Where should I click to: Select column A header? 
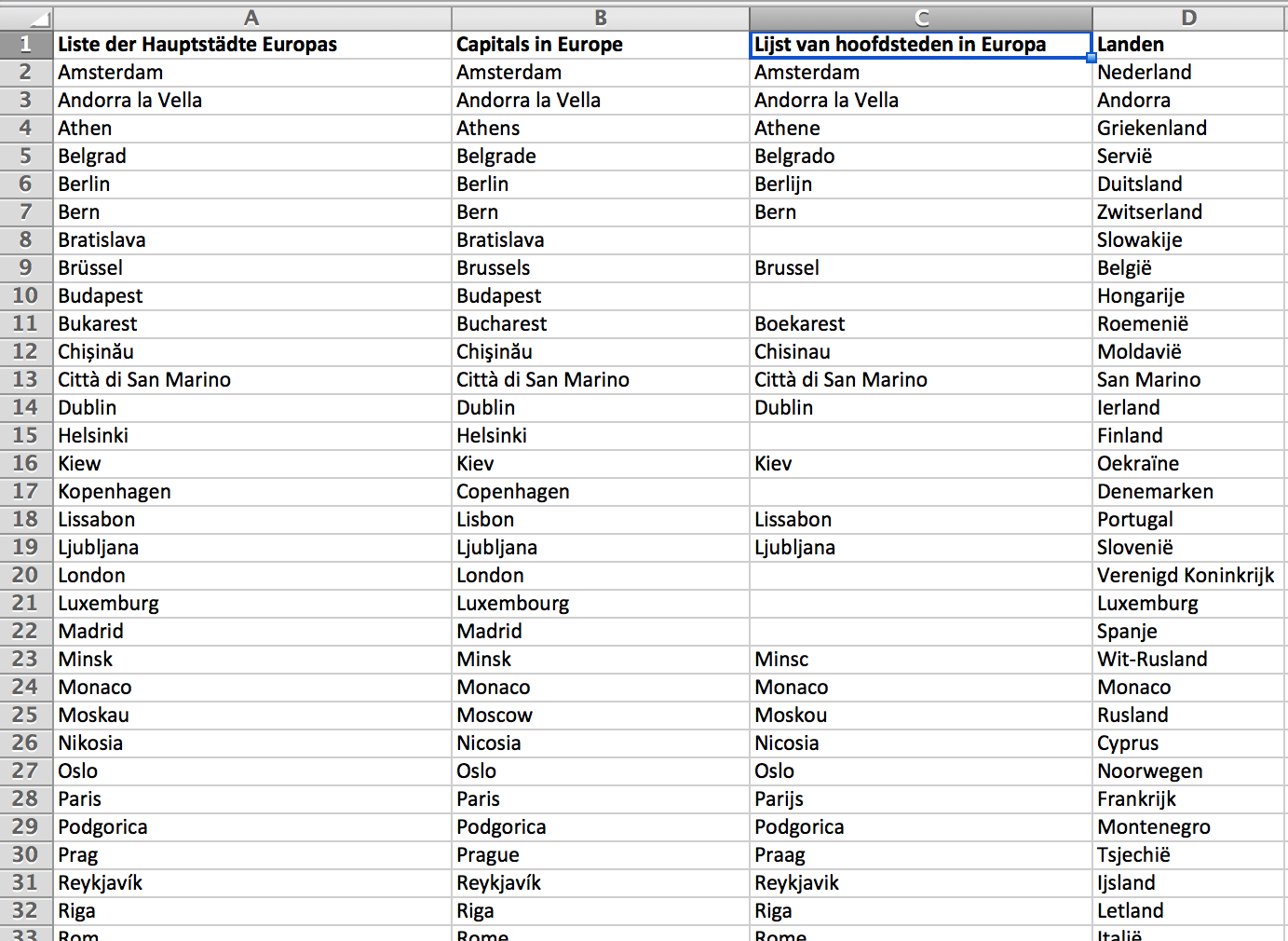coord(251,18)
